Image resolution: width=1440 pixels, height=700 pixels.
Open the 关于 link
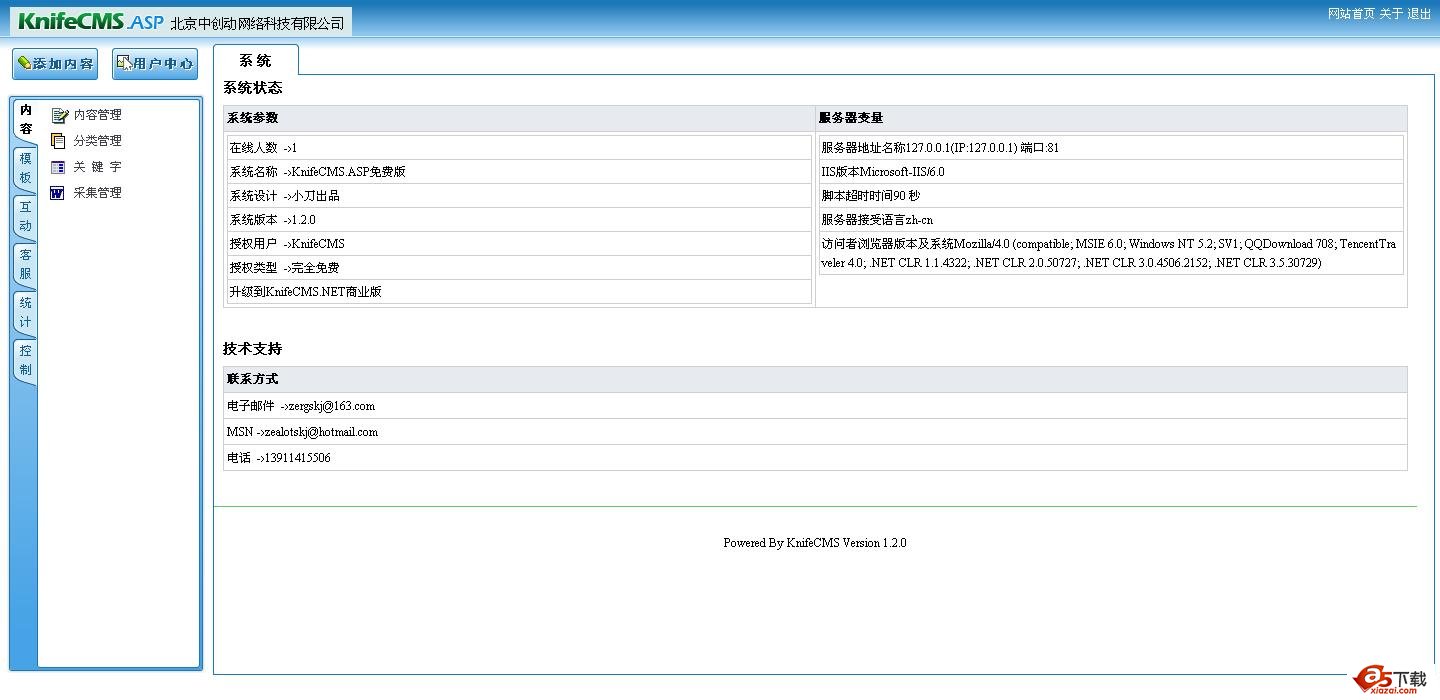point(1391,14)
